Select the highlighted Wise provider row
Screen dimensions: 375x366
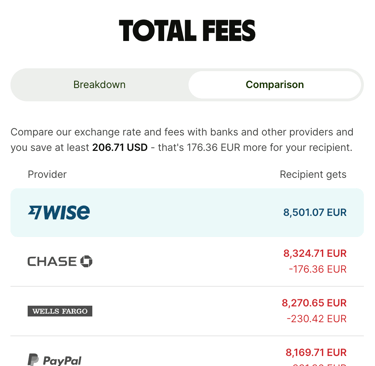click(187, 212)
